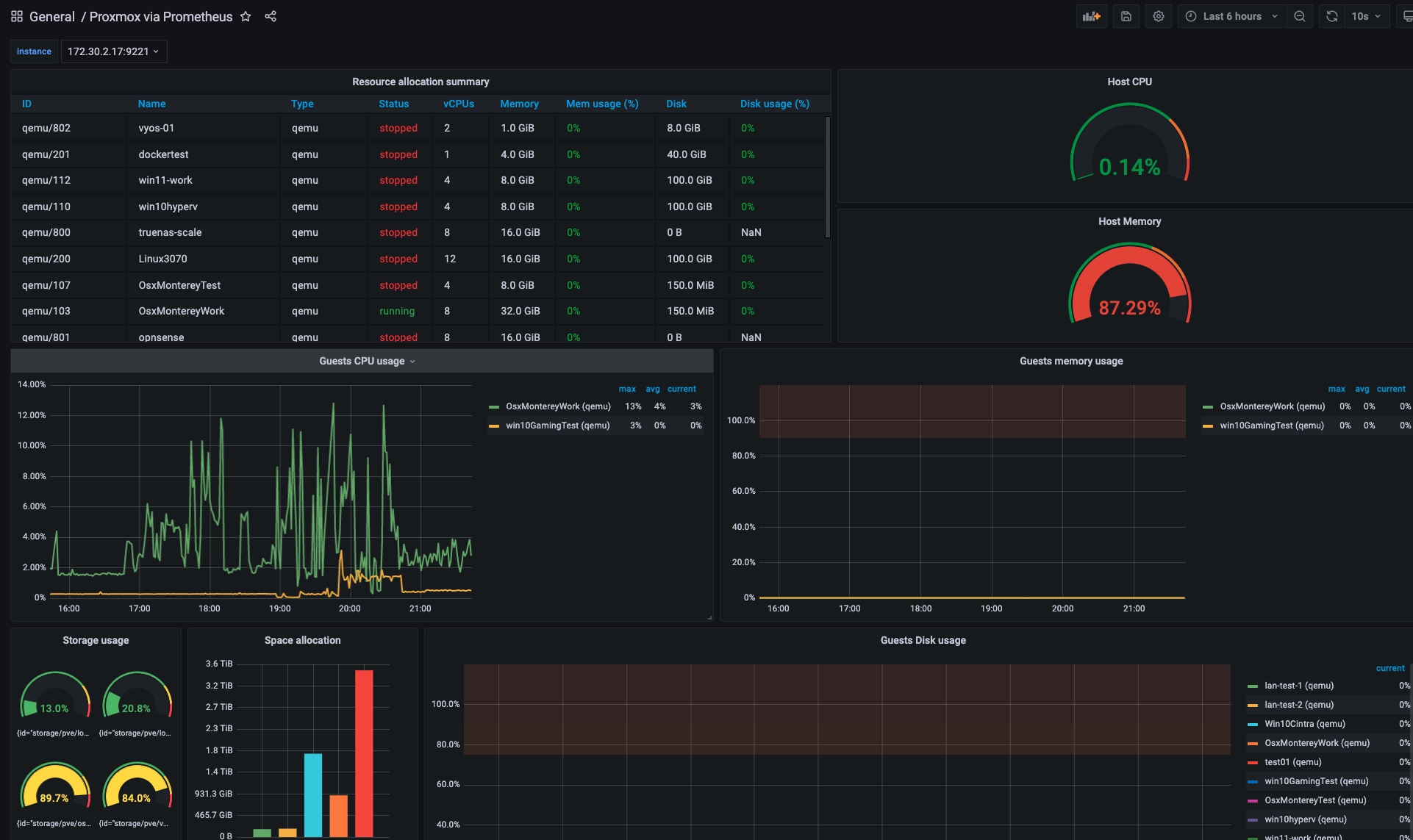Grab the Guests CPU usage panel resize handle

tap(709, 617)
